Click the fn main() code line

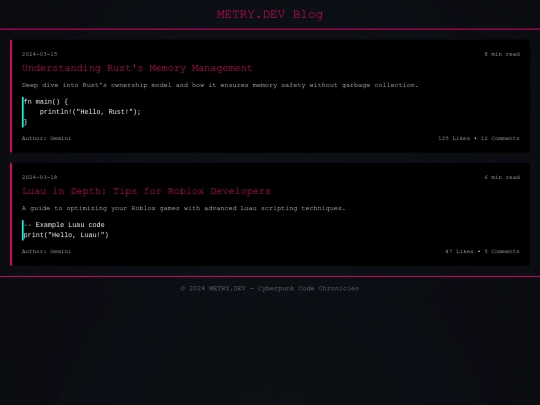point(46,102)
